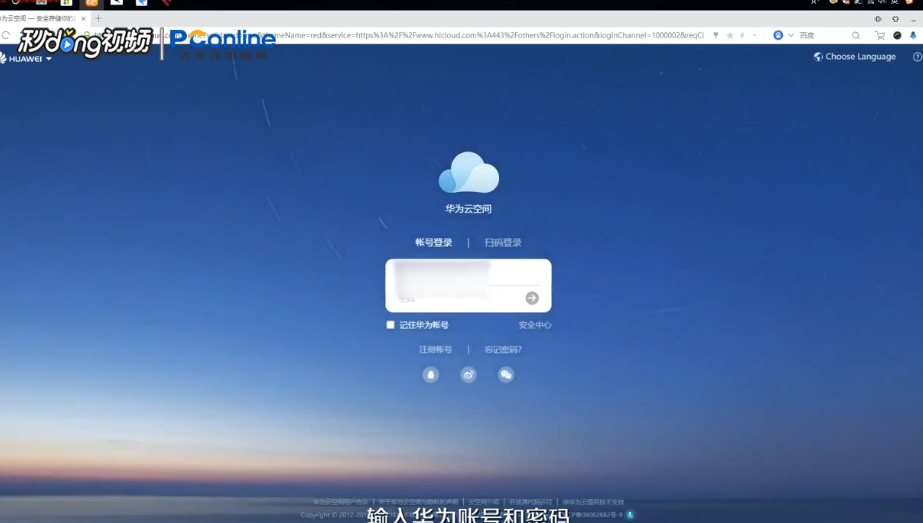Click the Microsoft Store taskbar icon
Viewport: 923px width, 523px height.
67,3
